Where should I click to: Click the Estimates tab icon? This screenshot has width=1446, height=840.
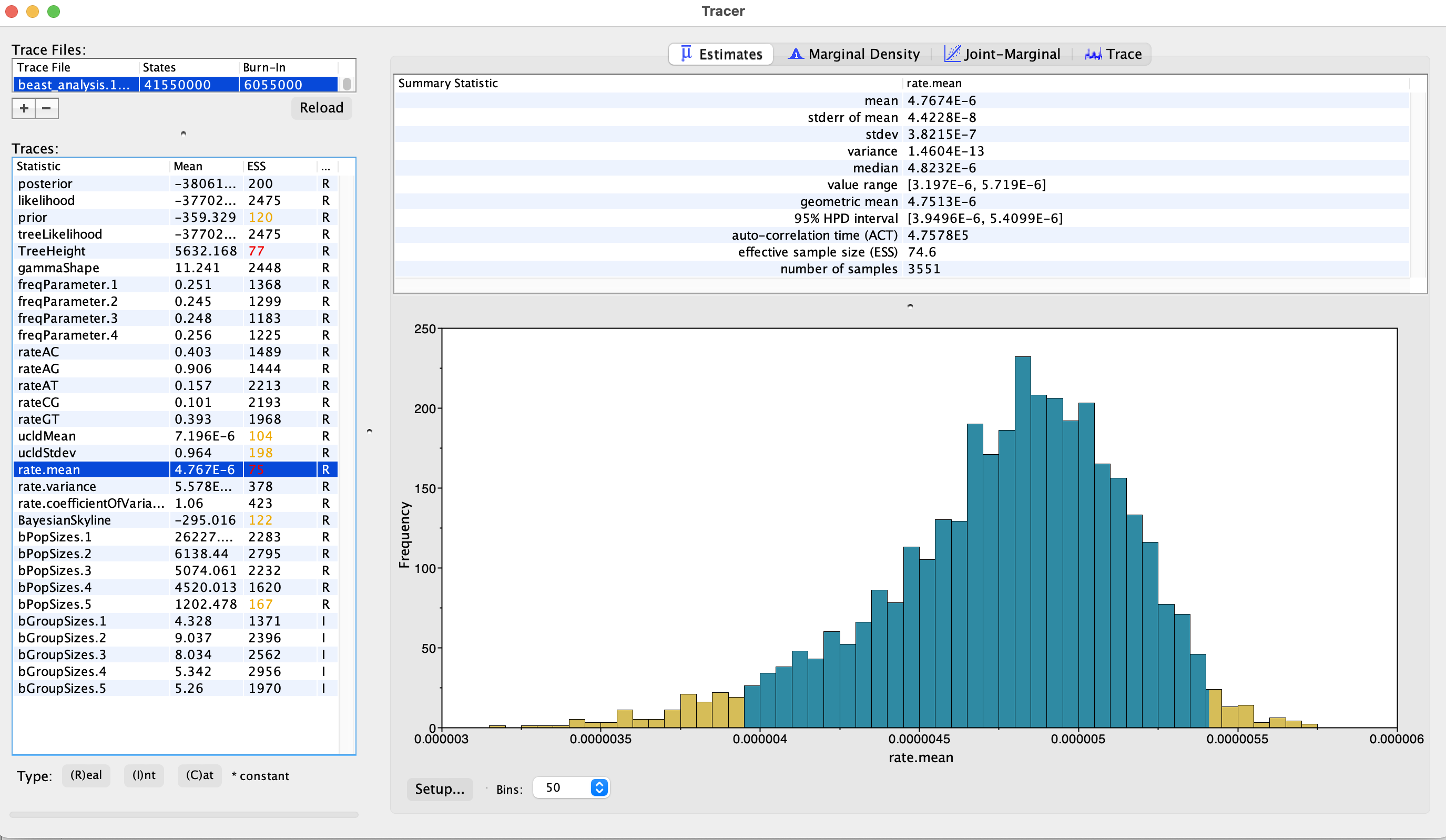(686, 54)
